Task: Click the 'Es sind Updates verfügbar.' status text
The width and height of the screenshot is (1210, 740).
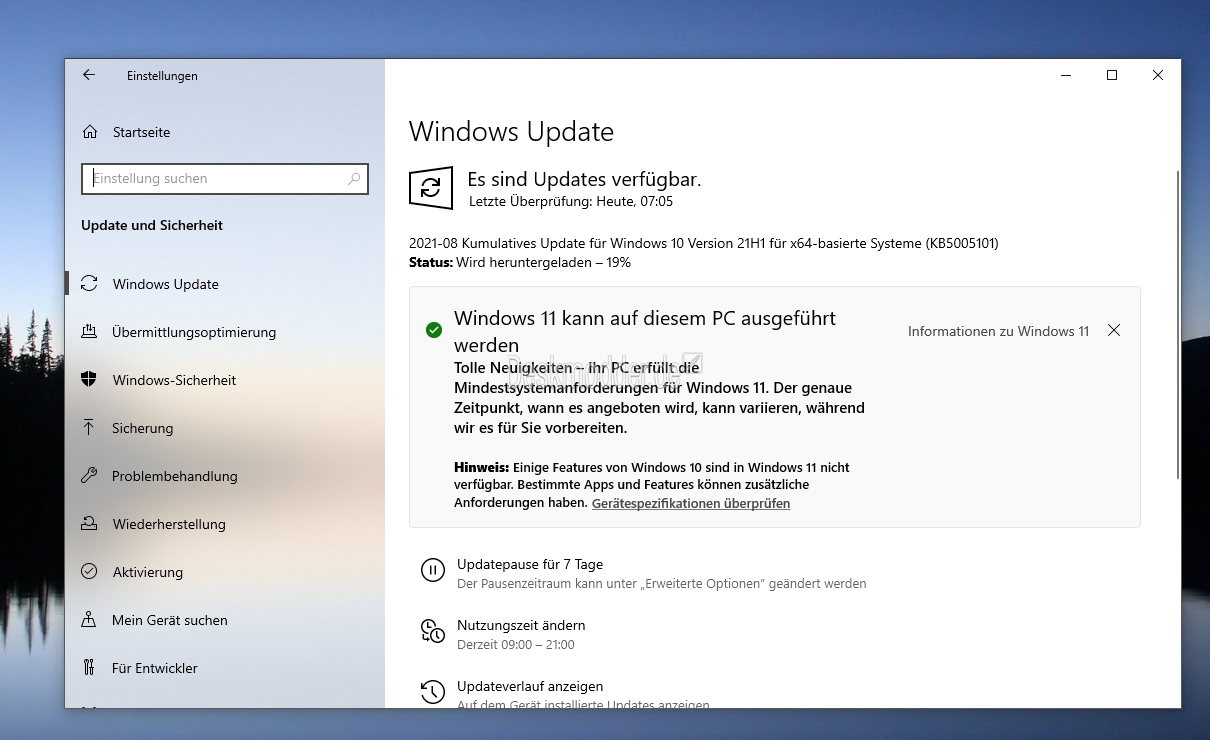Action: point(584,180)
